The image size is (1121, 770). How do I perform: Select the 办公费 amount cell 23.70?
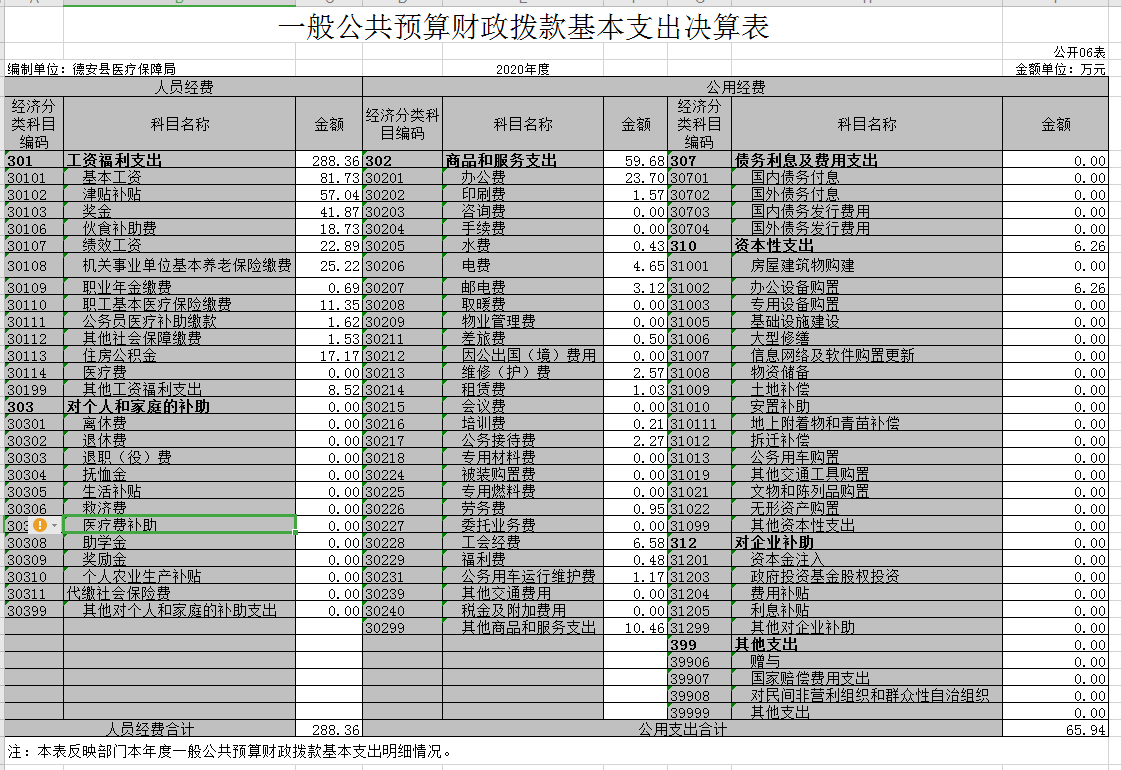click(x=636, y=177)
